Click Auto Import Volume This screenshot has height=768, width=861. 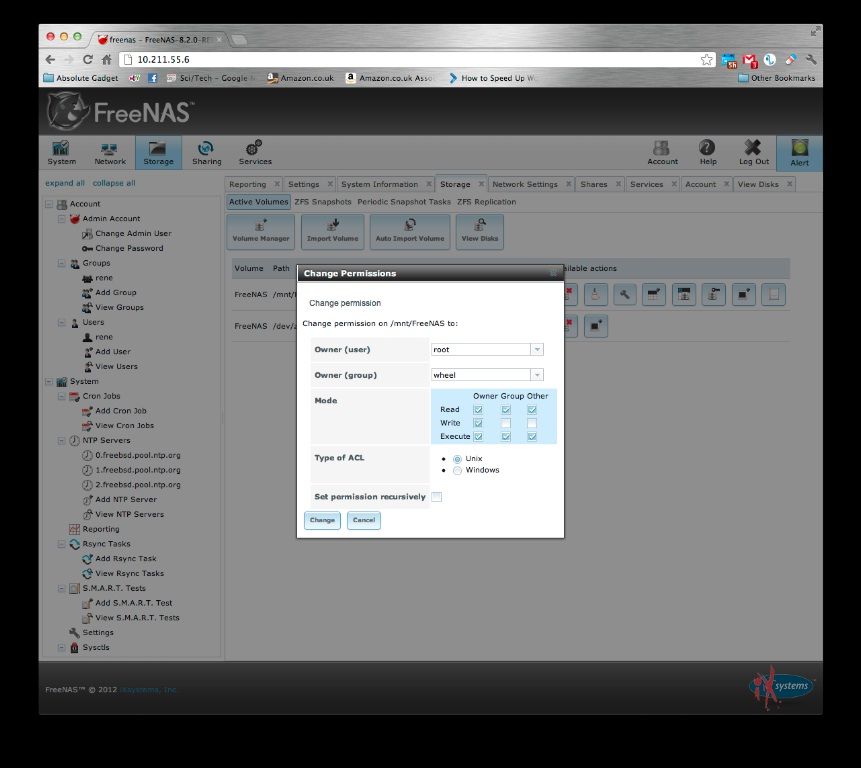click(x=410, y=232)
